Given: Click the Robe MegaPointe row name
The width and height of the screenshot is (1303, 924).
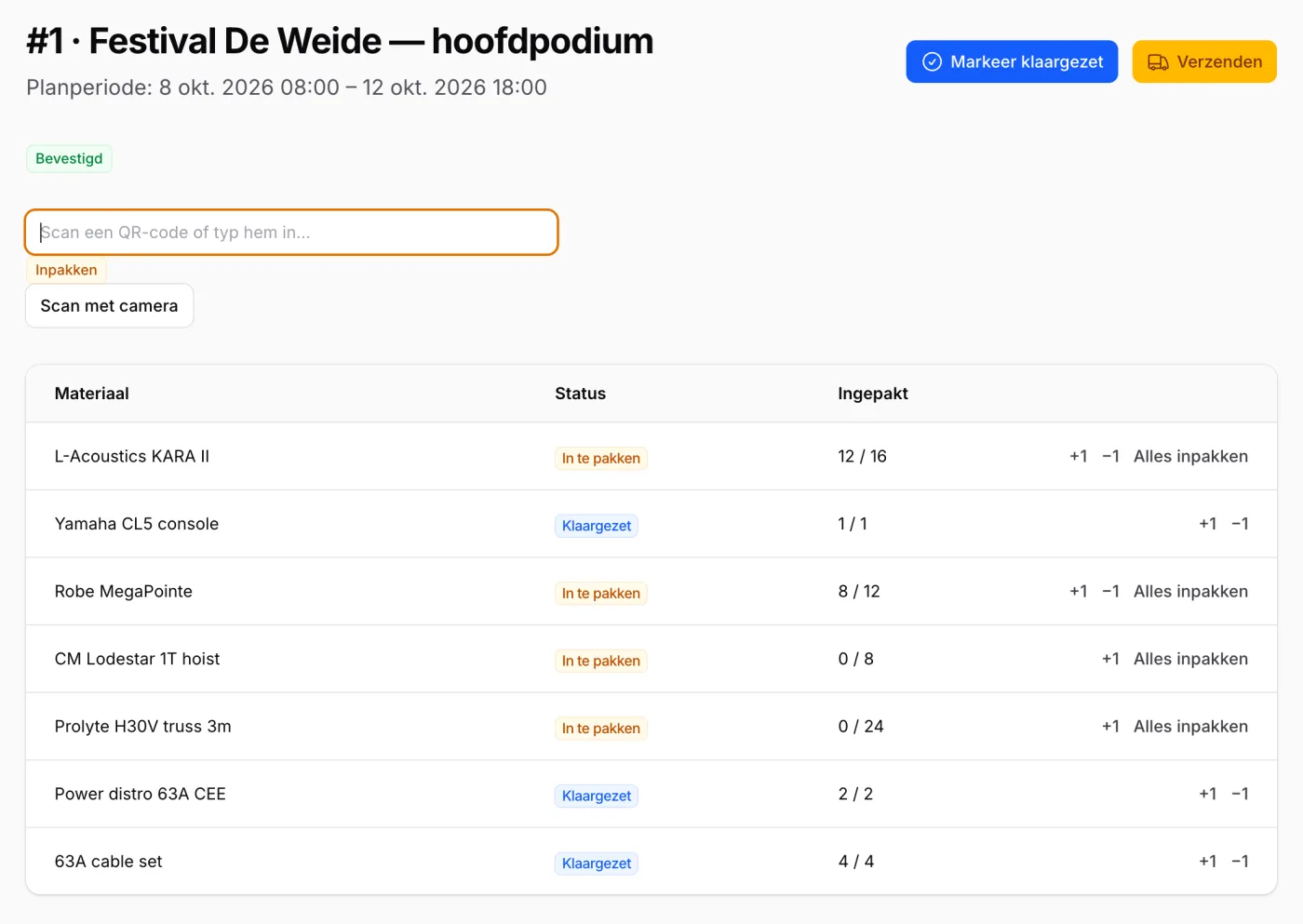Looking at the screenshot, I should [x=124, y=592].
